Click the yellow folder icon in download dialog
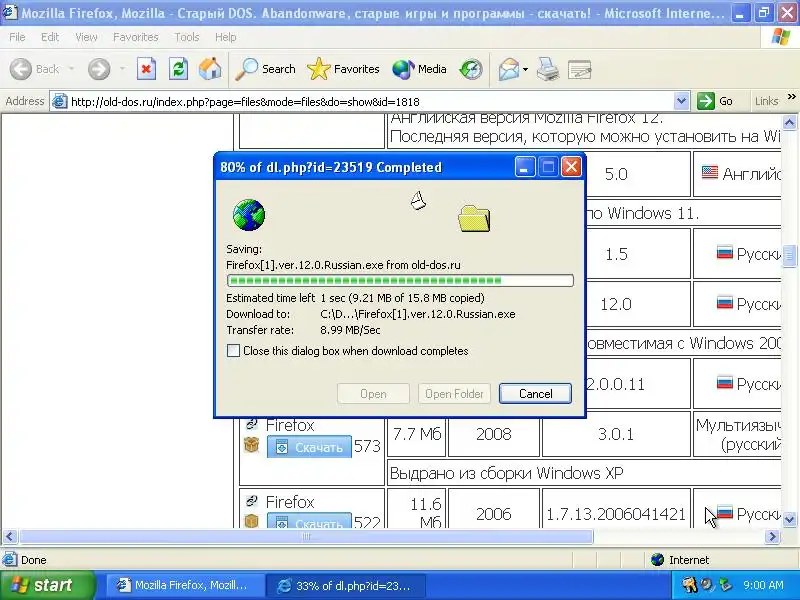The image size is (800, 600). coord(474,218)
